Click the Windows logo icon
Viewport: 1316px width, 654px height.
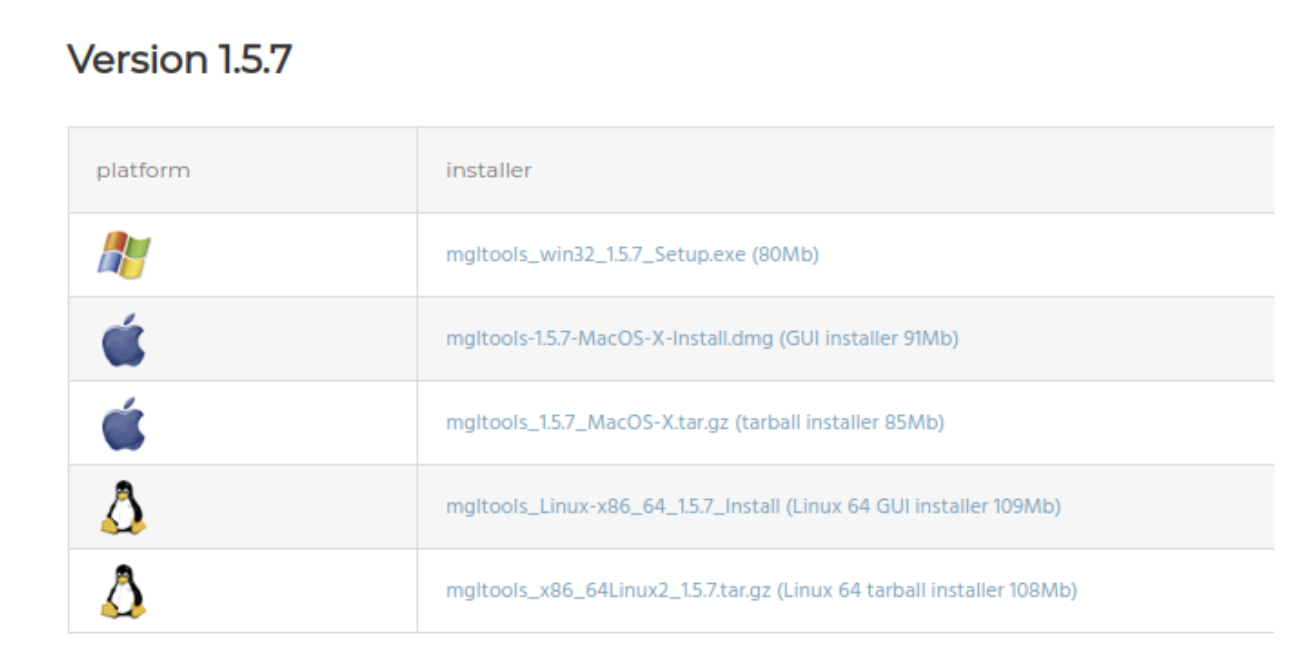coord(124,254)
